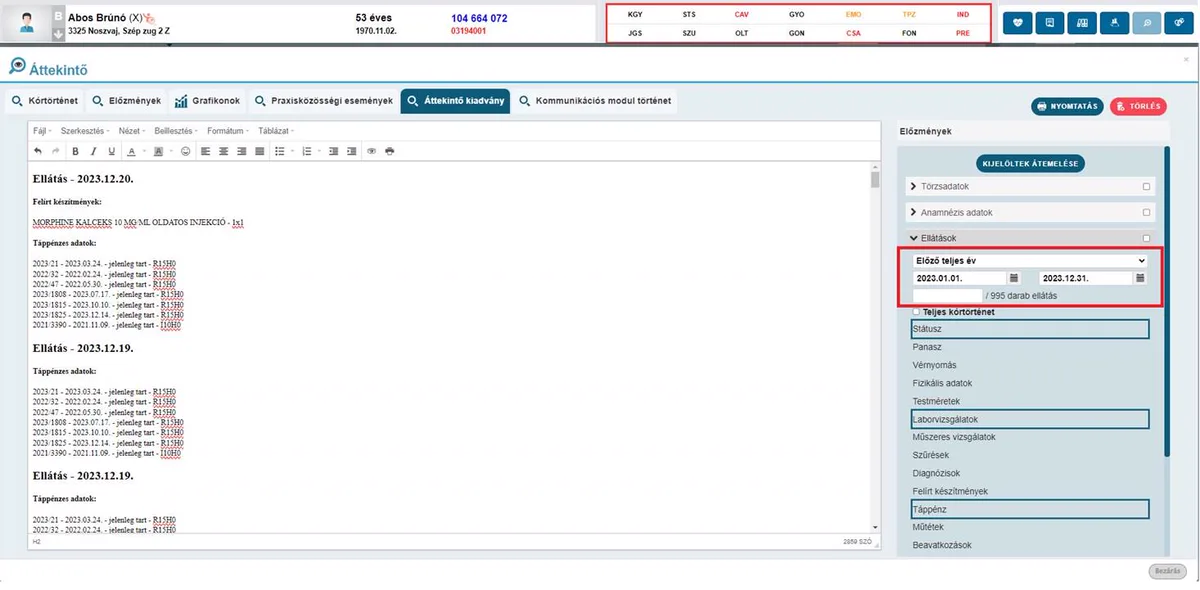Justify the text
The image size is (1200, 590).
click(x=259, y=151)
